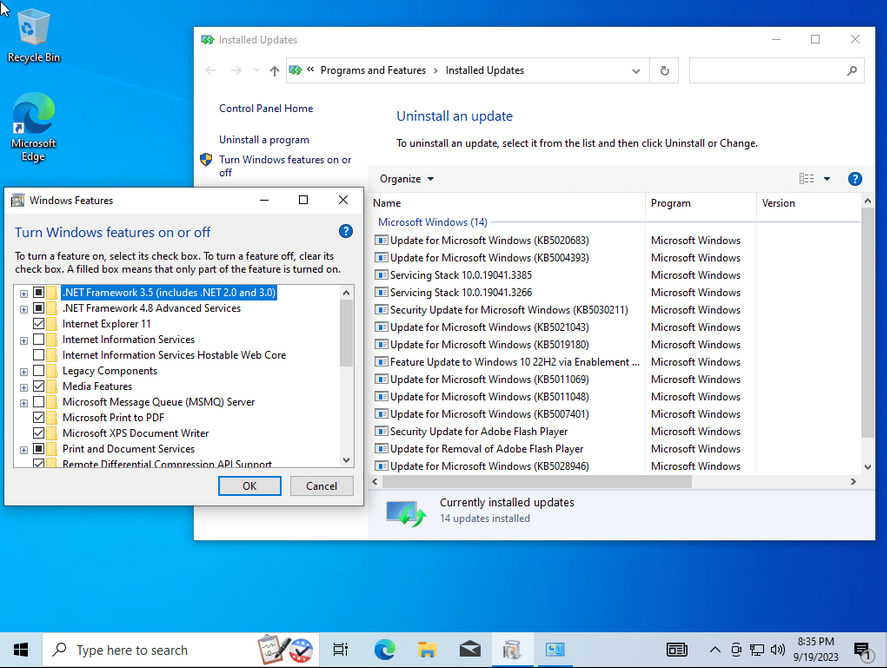Image resolution: width=887 pixels, height=668 pixels.
Task: Open the Control Panel Home link
Action: [x=266, y=109]
